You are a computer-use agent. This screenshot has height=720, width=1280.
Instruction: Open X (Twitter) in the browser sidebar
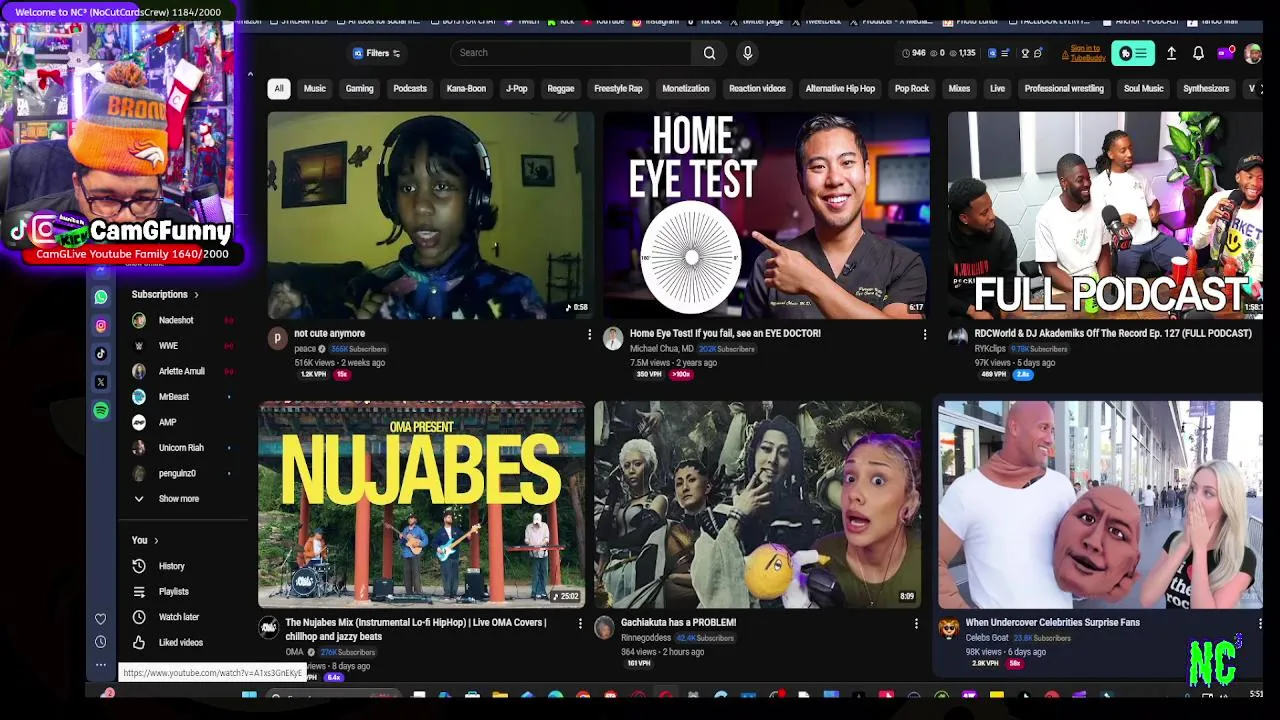[101, 382]
